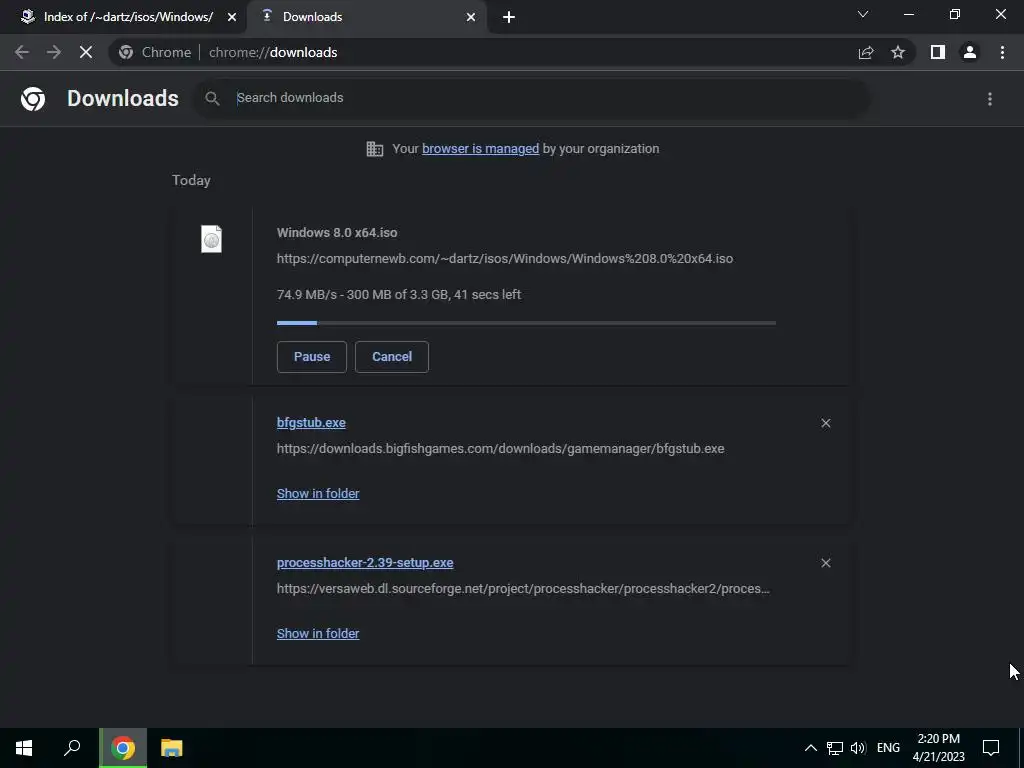The height and width of the screenshot is (768, 1024).
Task: Open the clock and calendar flyout
Action: 938,748
